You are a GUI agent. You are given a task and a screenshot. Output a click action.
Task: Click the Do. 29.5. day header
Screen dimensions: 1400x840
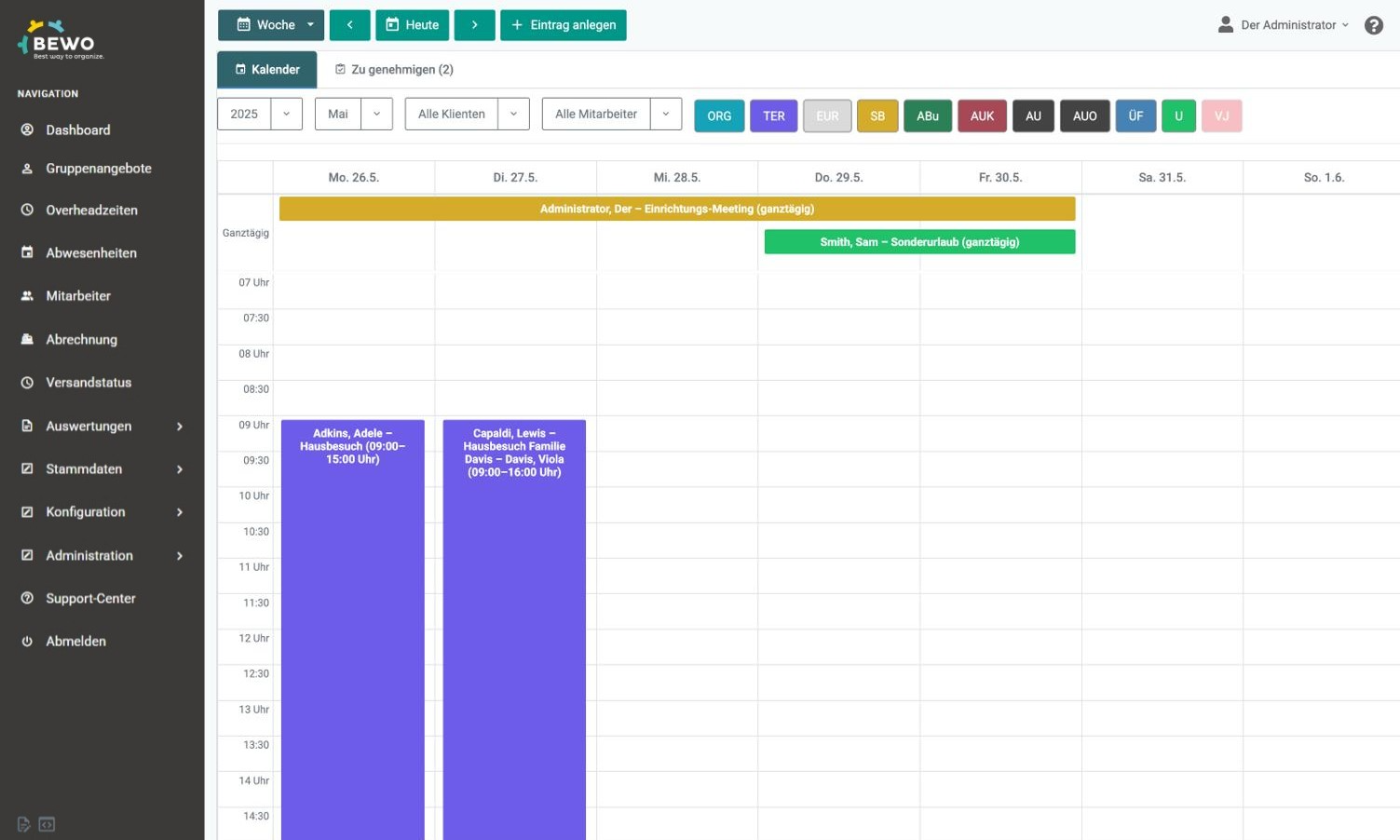[838, 177]
